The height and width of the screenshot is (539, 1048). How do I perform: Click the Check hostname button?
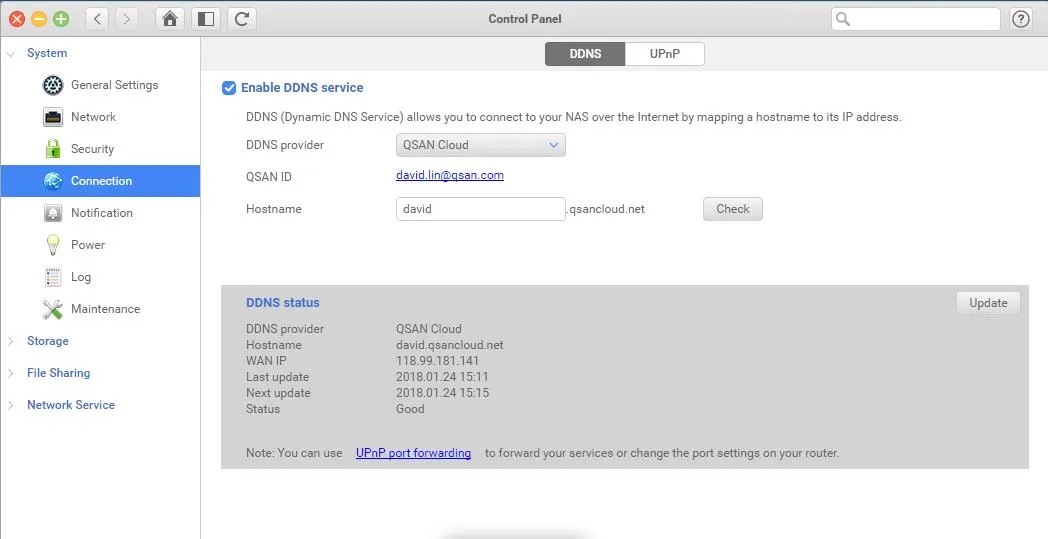pos(732,209)
